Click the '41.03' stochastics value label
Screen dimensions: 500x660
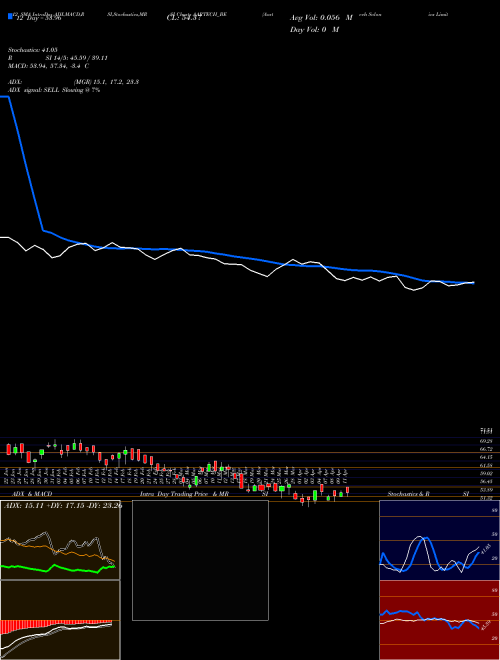[x=485, y=549]
